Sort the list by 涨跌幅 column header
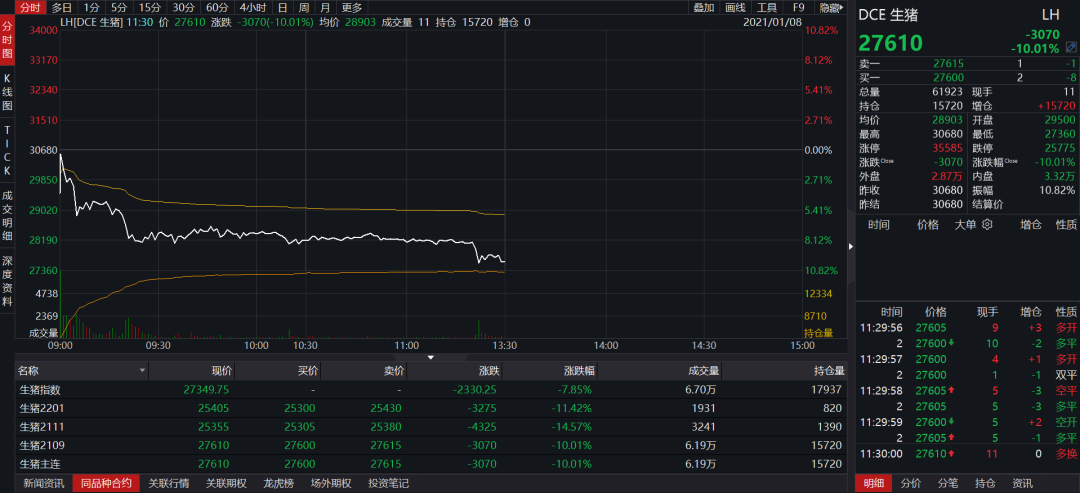The image size is (1080, 493). coord(576,371)
